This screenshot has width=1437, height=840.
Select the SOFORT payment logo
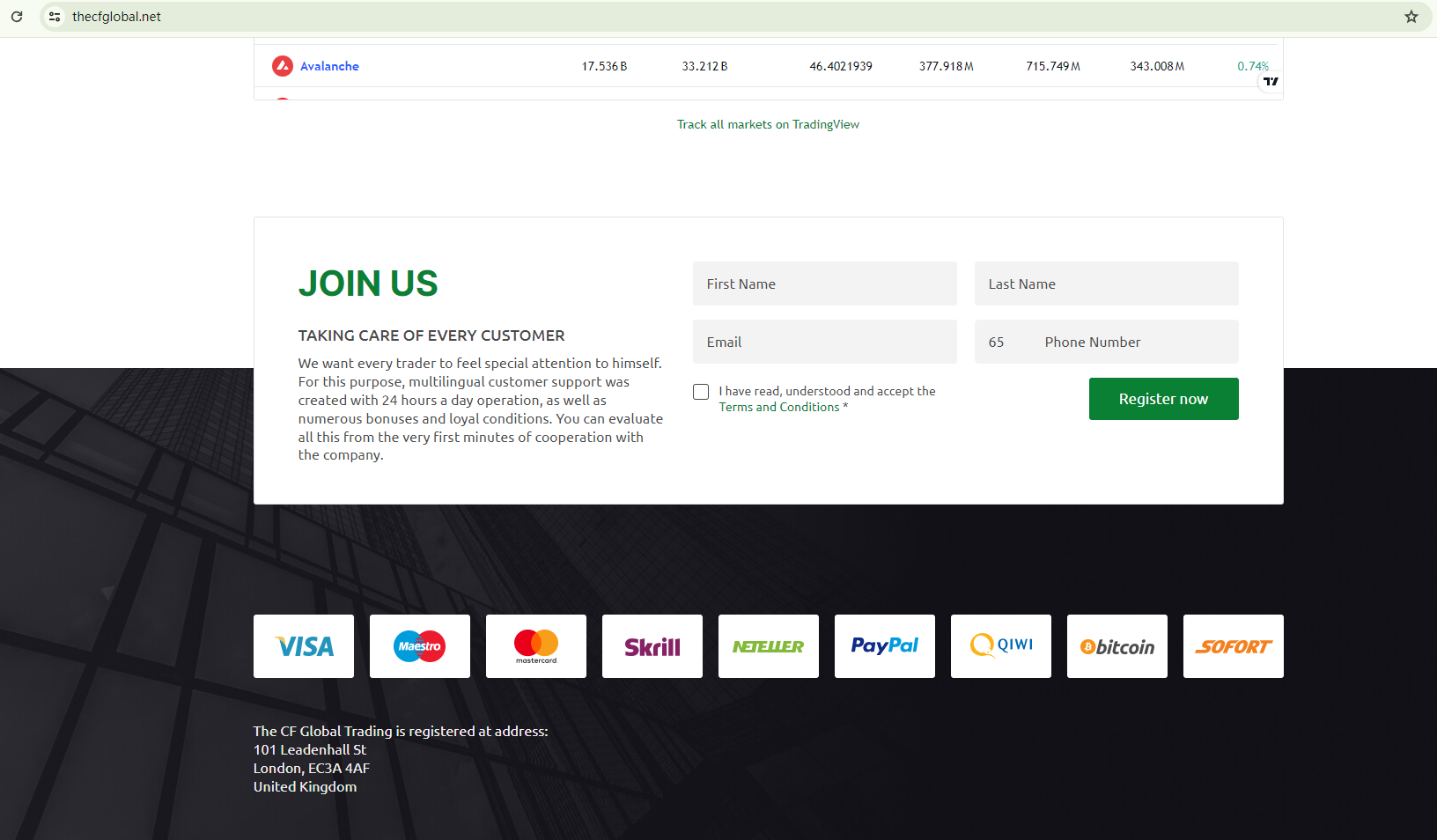click(x=1234, y=646)
